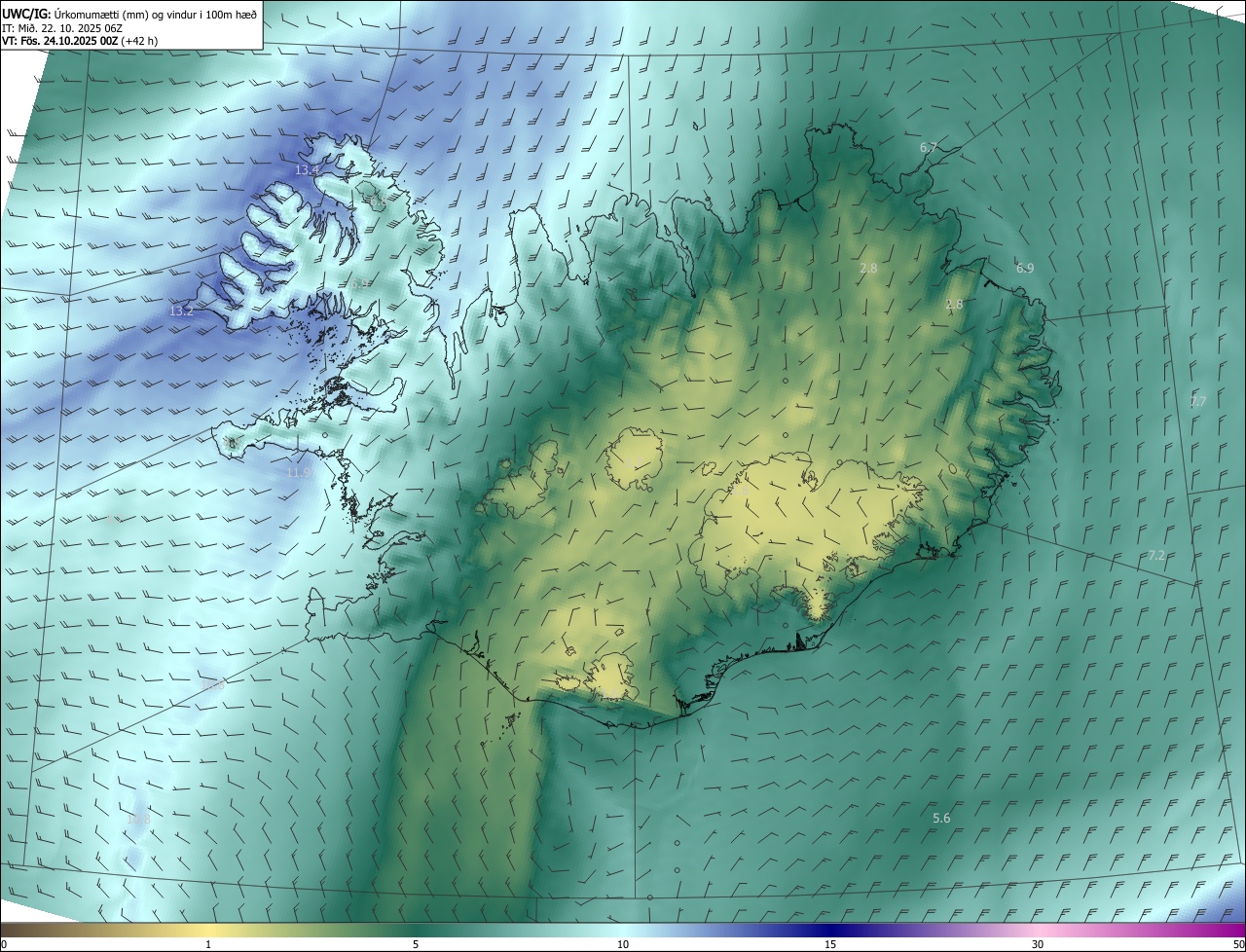Click the color scale tick label 30

[x=1038, y=944]
